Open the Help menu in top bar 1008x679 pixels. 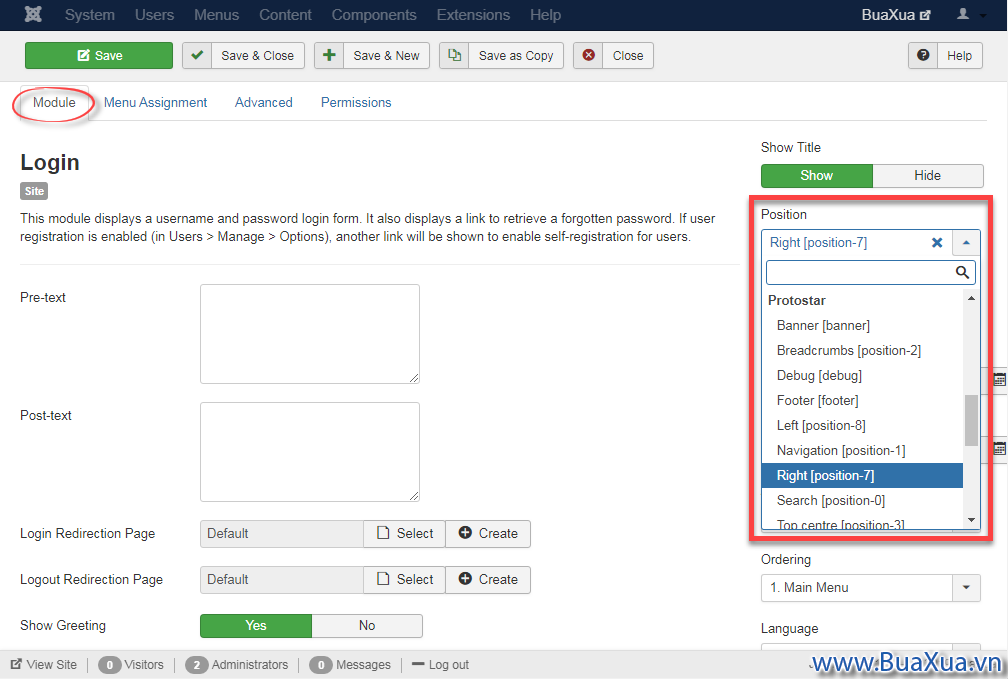pyautogui.click(x=545, y=15)
